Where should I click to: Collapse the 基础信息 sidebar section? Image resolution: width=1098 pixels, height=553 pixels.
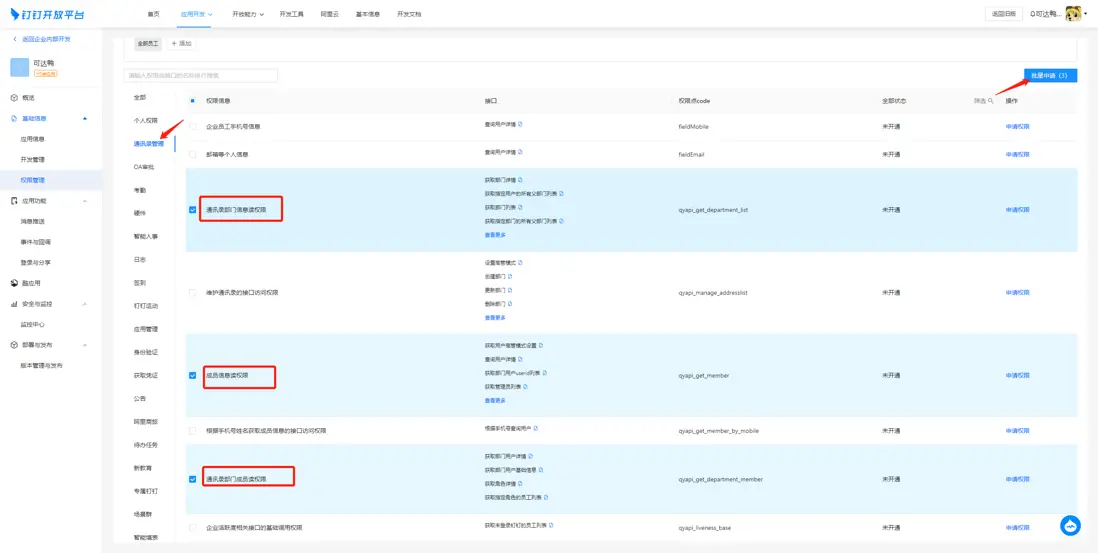pyautogui.click(x=84, y=119)
